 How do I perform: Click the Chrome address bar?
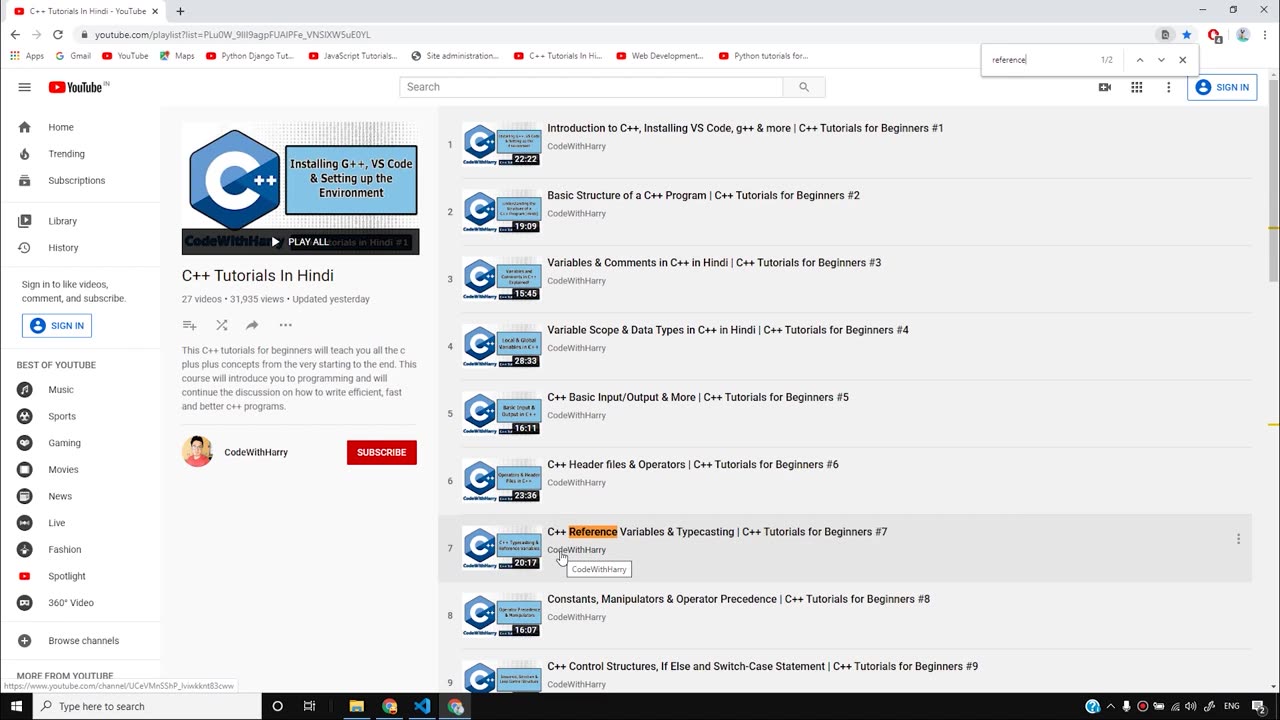pos(620,35)
